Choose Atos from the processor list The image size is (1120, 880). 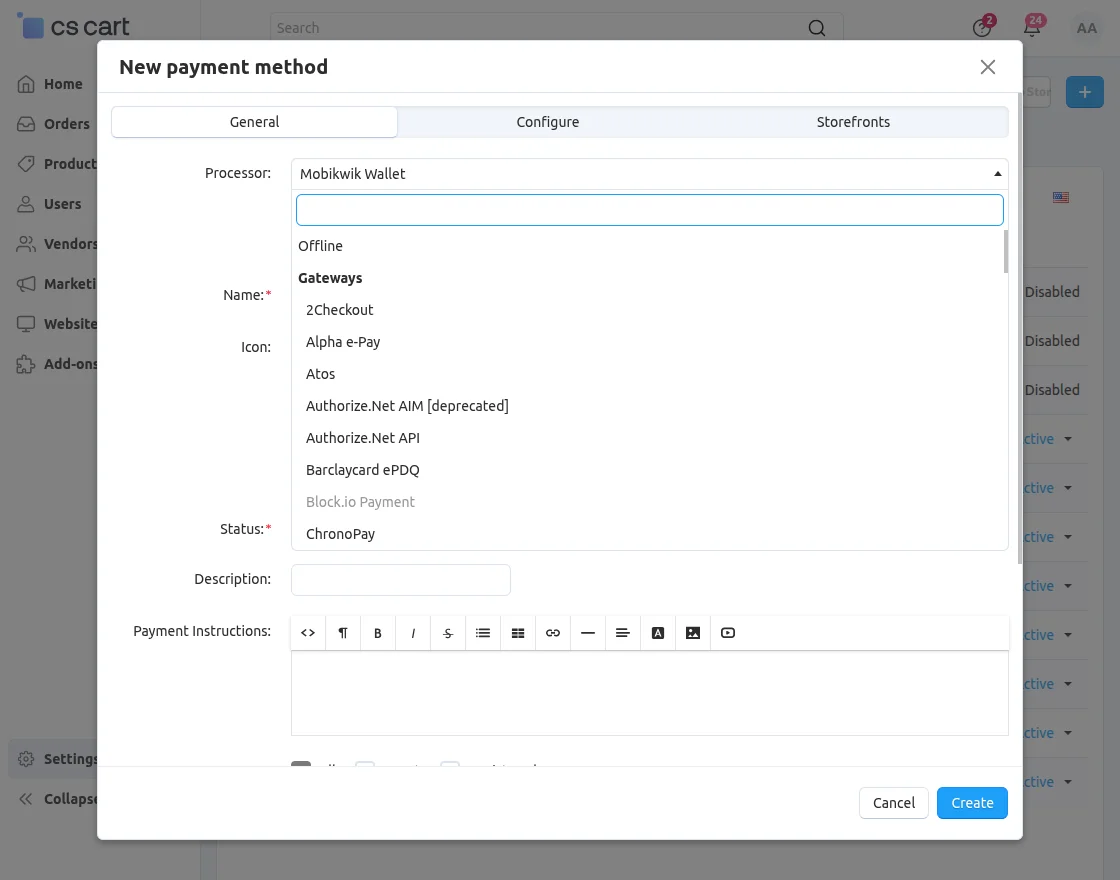tap(649, 374)
